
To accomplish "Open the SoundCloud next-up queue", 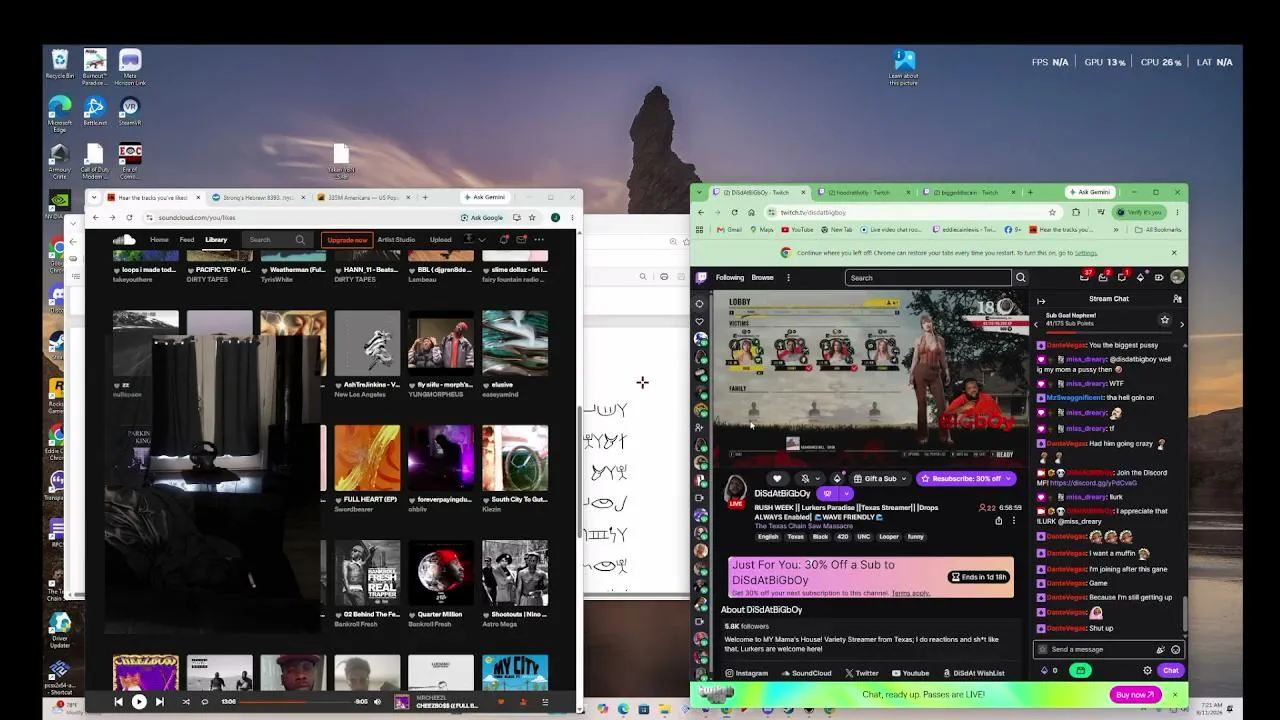I will [x=545, y=702].
